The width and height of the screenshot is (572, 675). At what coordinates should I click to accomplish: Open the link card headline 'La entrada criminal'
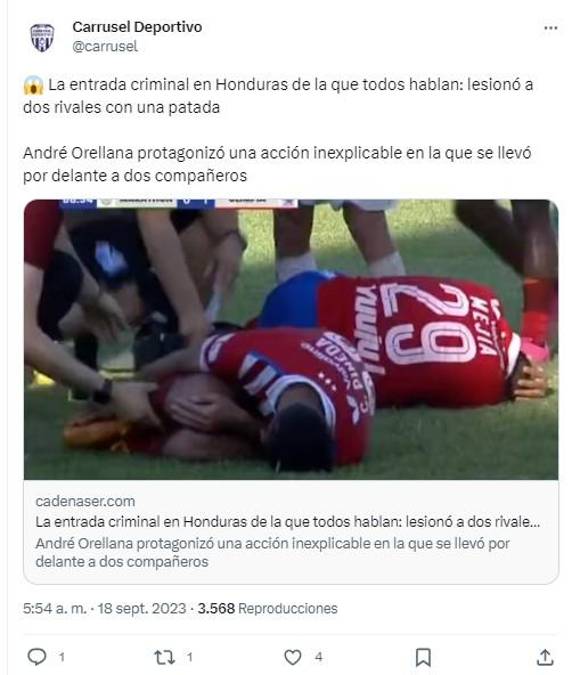[288, 522]
